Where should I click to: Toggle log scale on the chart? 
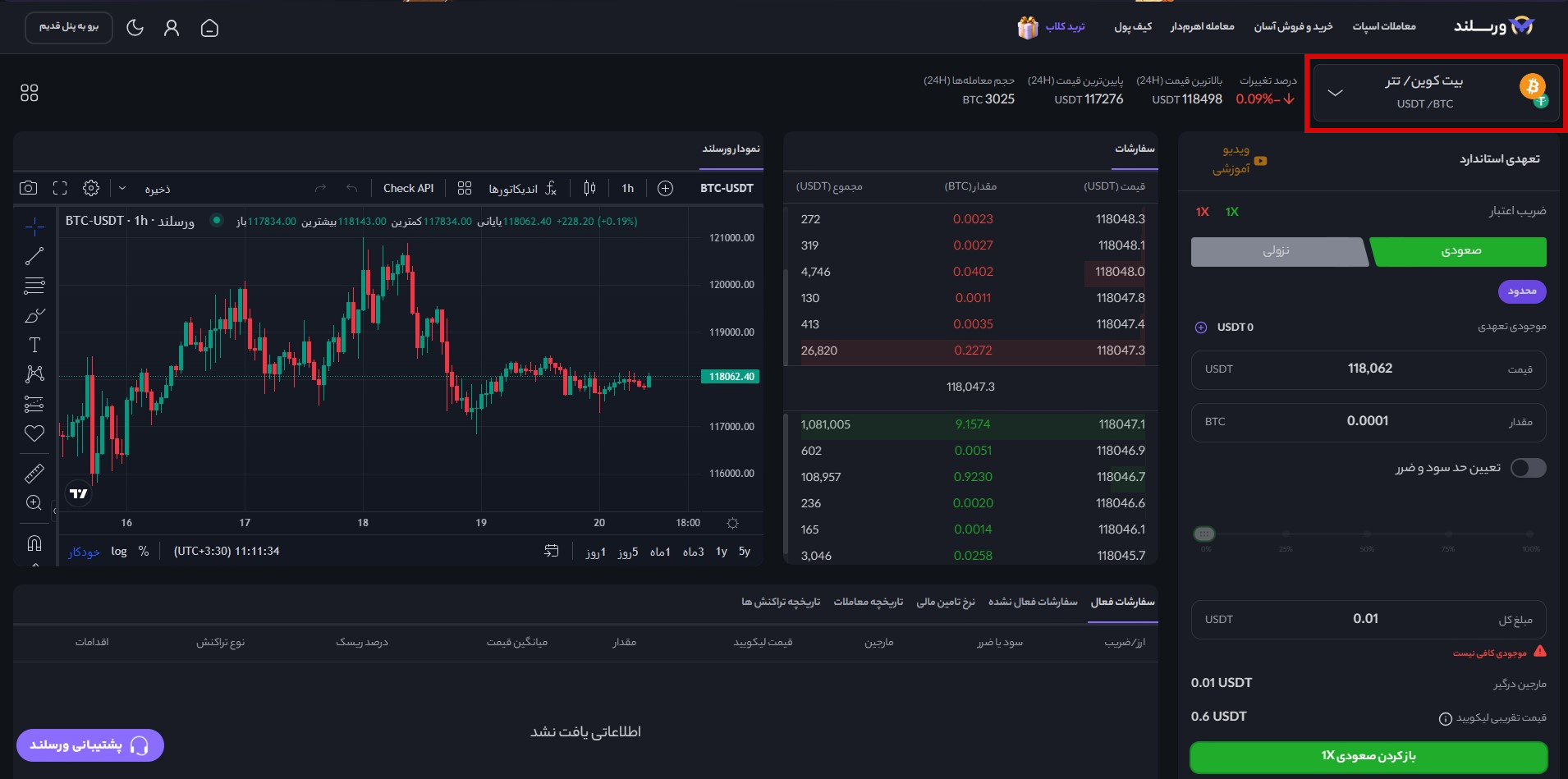click(x=119, y=551)
